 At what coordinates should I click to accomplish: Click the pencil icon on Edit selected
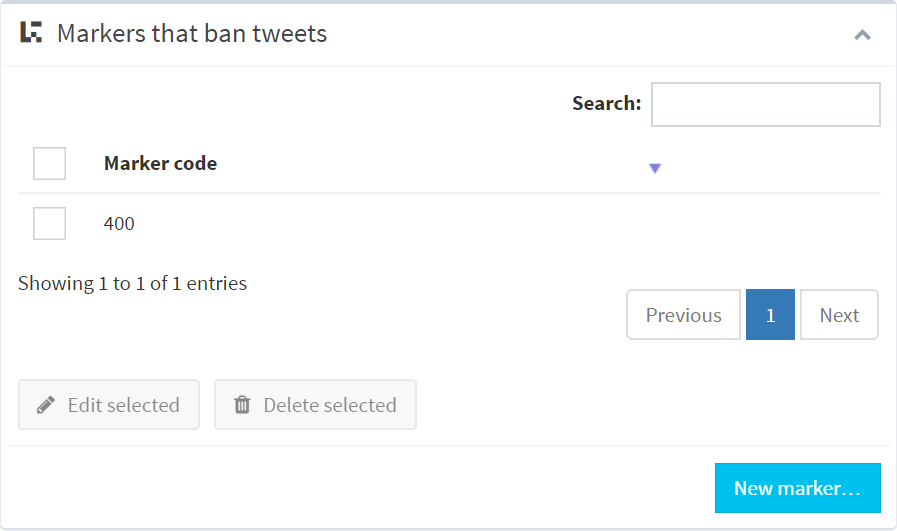click(46, 405)
